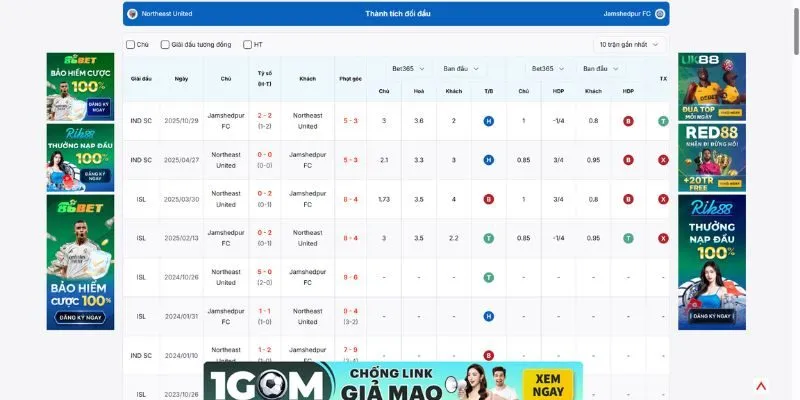Click the away odds value 2.2
Screen dimensions: 800x400
(x=454, y=238)
